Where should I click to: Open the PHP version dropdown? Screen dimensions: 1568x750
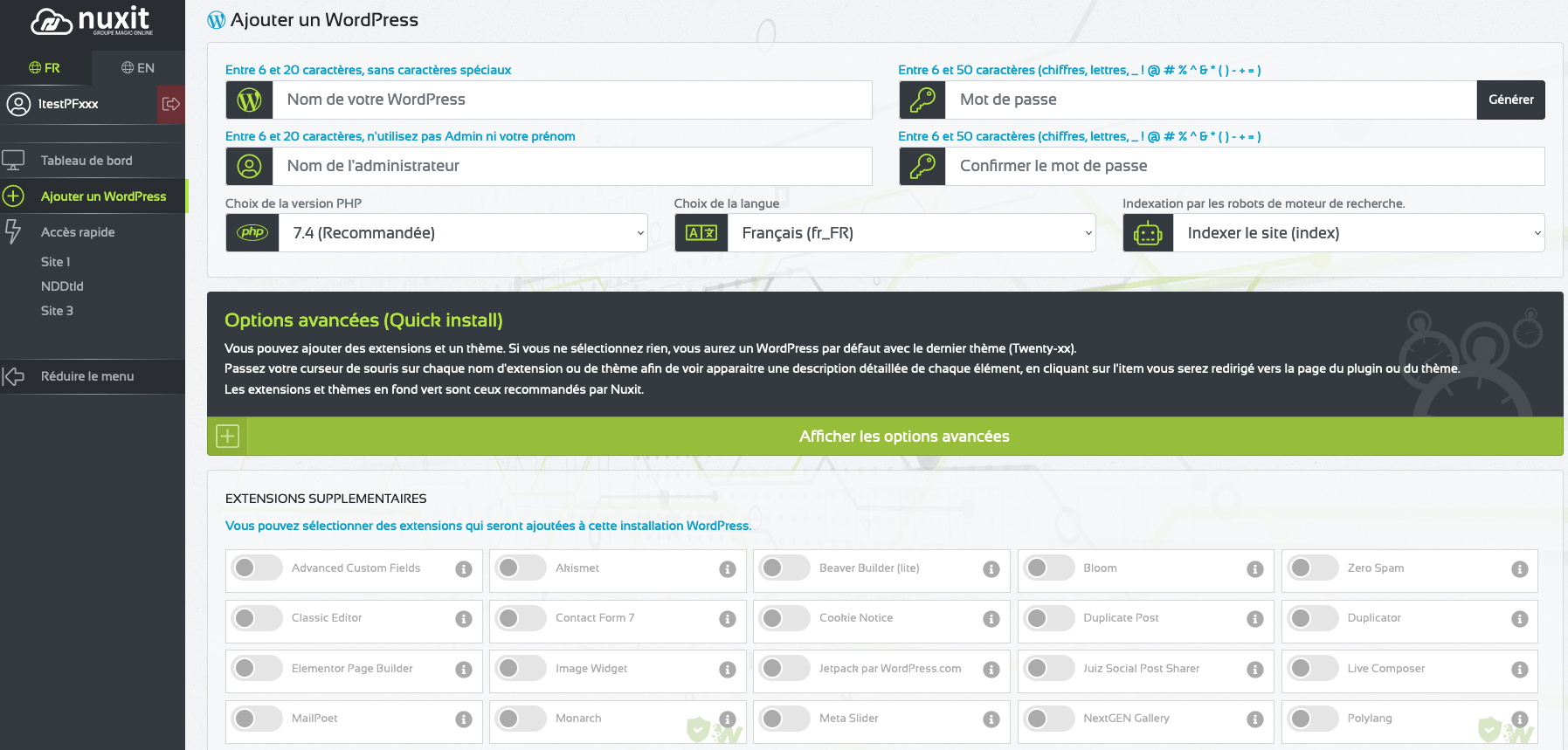[x=463, y=233]
